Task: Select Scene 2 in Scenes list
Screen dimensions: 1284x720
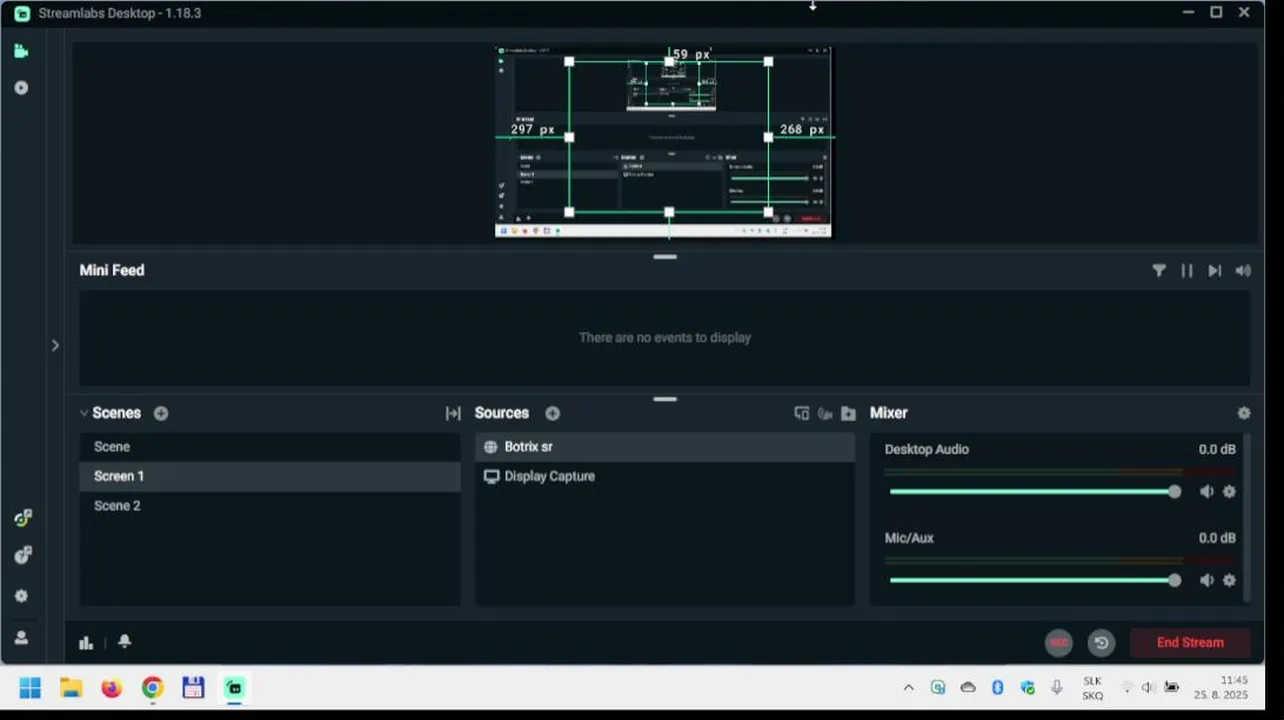Action: point(270,506)
